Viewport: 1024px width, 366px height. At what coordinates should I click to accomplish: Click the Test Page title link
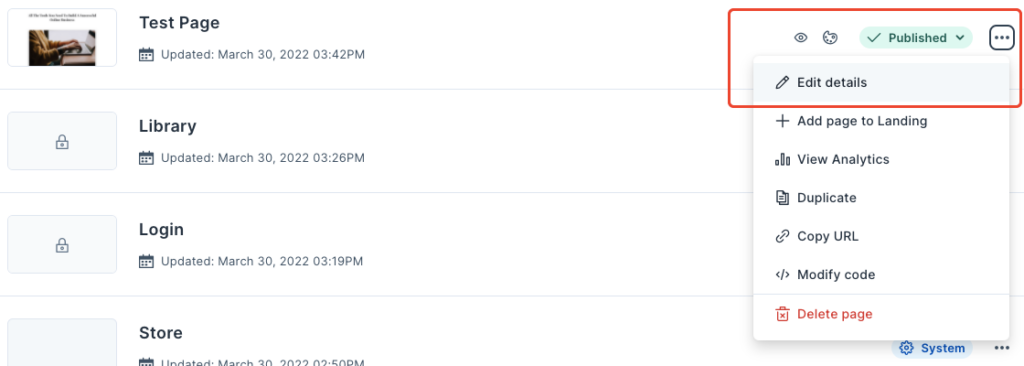(179, 23)
